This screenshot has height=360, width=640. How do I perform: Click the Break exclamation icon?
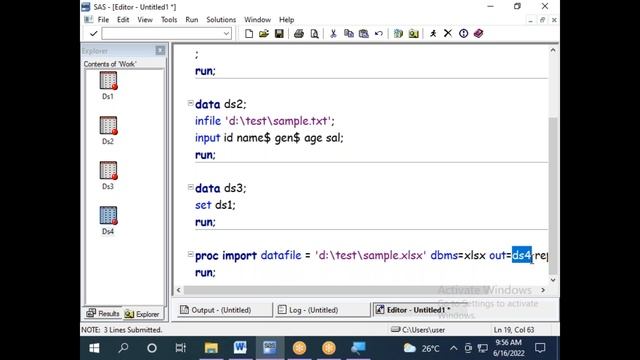point(463,33)
